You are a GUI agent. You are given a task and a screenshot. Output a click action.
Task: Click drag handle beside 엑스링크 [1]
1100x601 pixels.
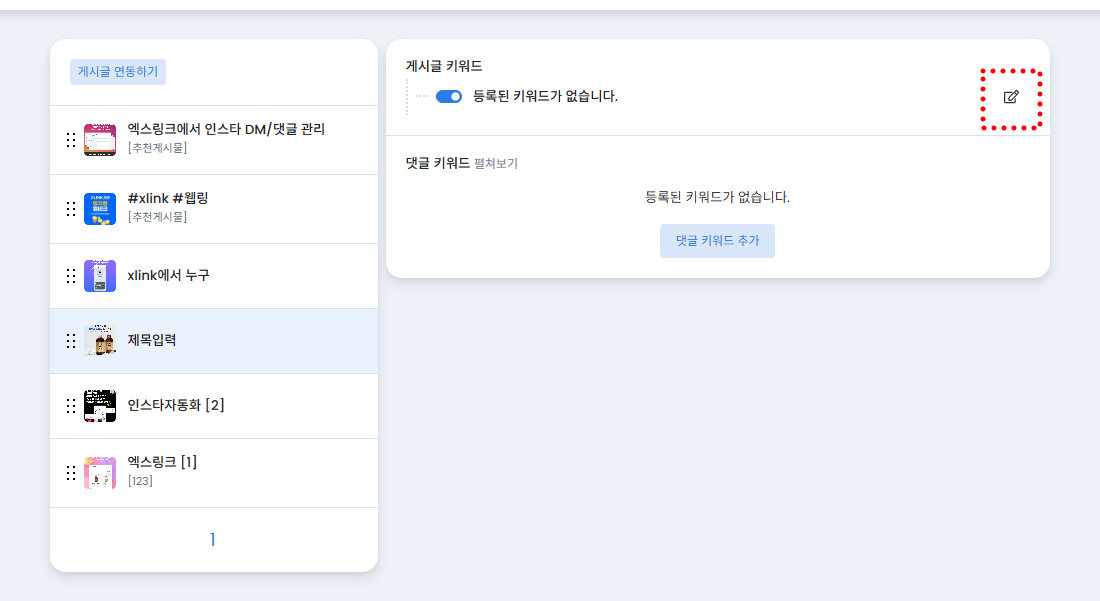click(71, 472)
